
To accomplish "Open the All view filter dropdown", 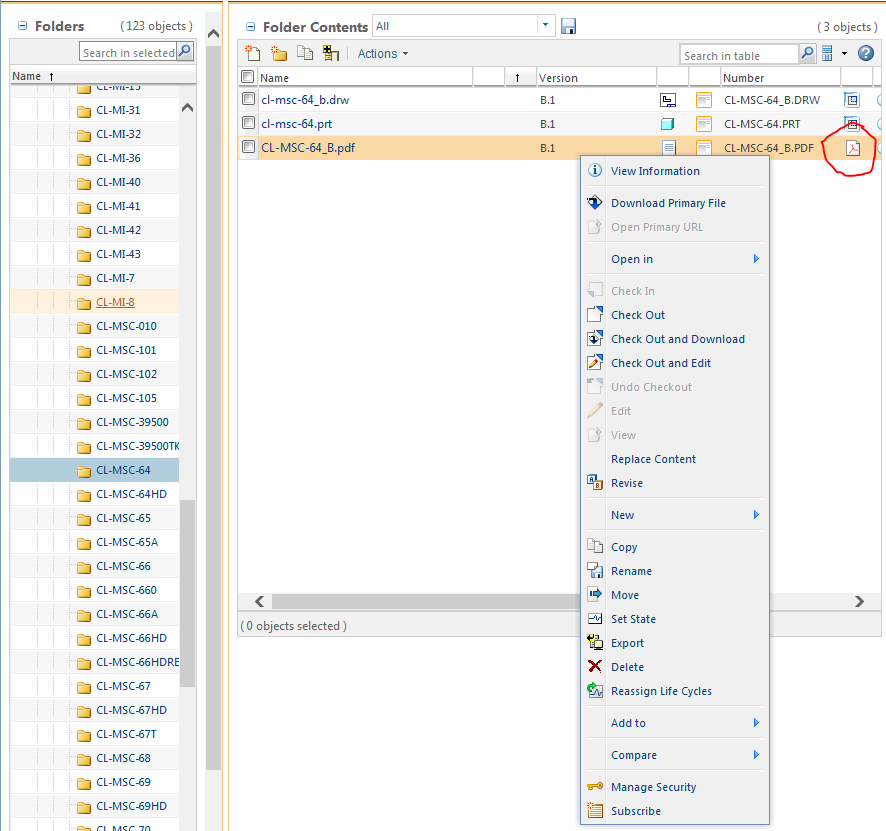I will click(x=545, y=25).
